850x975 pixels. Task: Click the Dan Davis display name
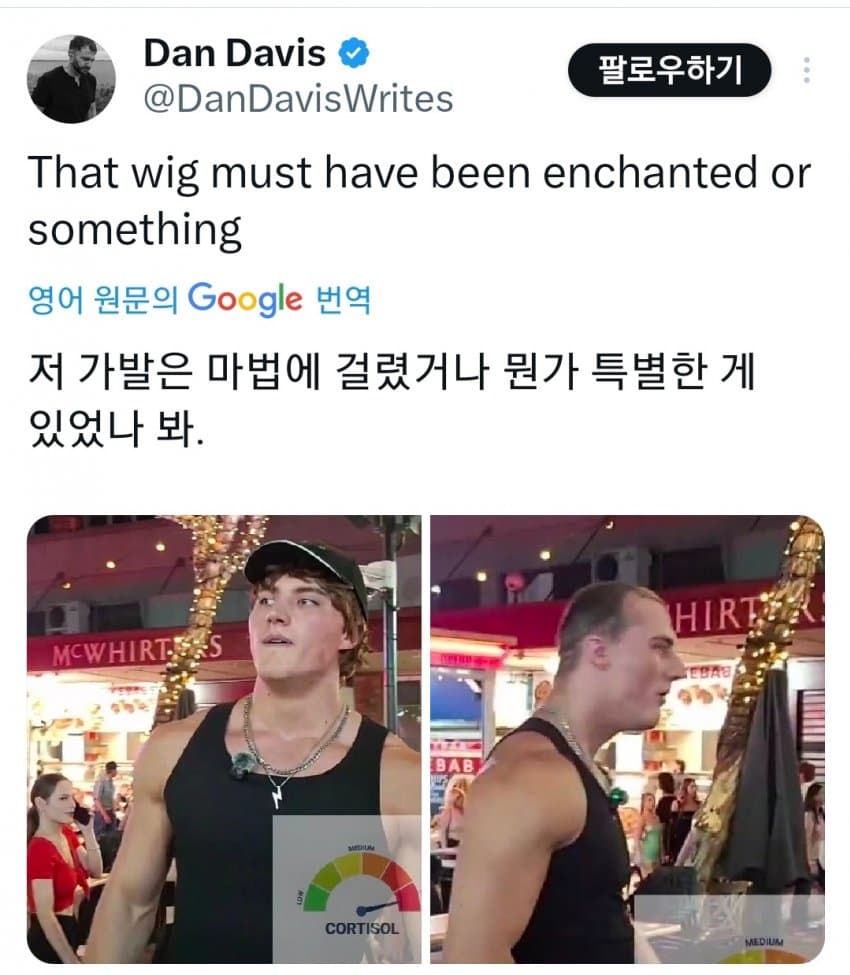[x=234, y=53]
